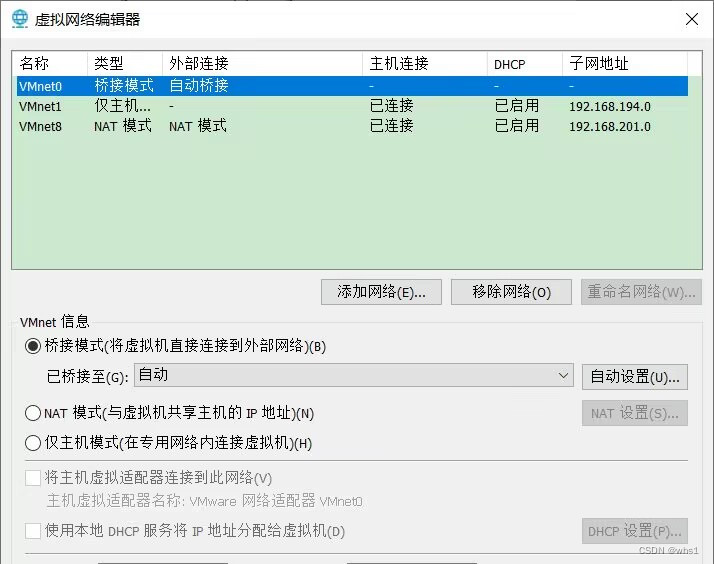
Task: Click subnet address 192.168.194.0
Action: coord(610,107)
